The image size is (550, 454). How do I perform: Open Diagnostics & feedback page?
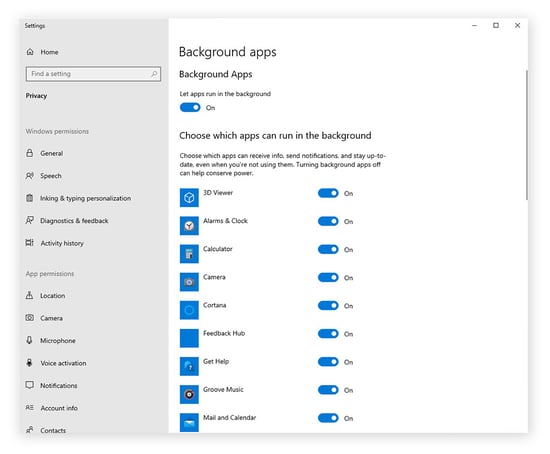[x=74, y=221]
